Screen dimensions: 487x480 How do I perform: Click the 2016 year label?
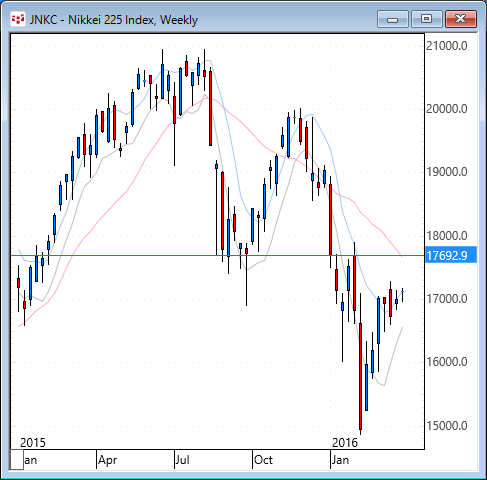click(x=345, y=443)
